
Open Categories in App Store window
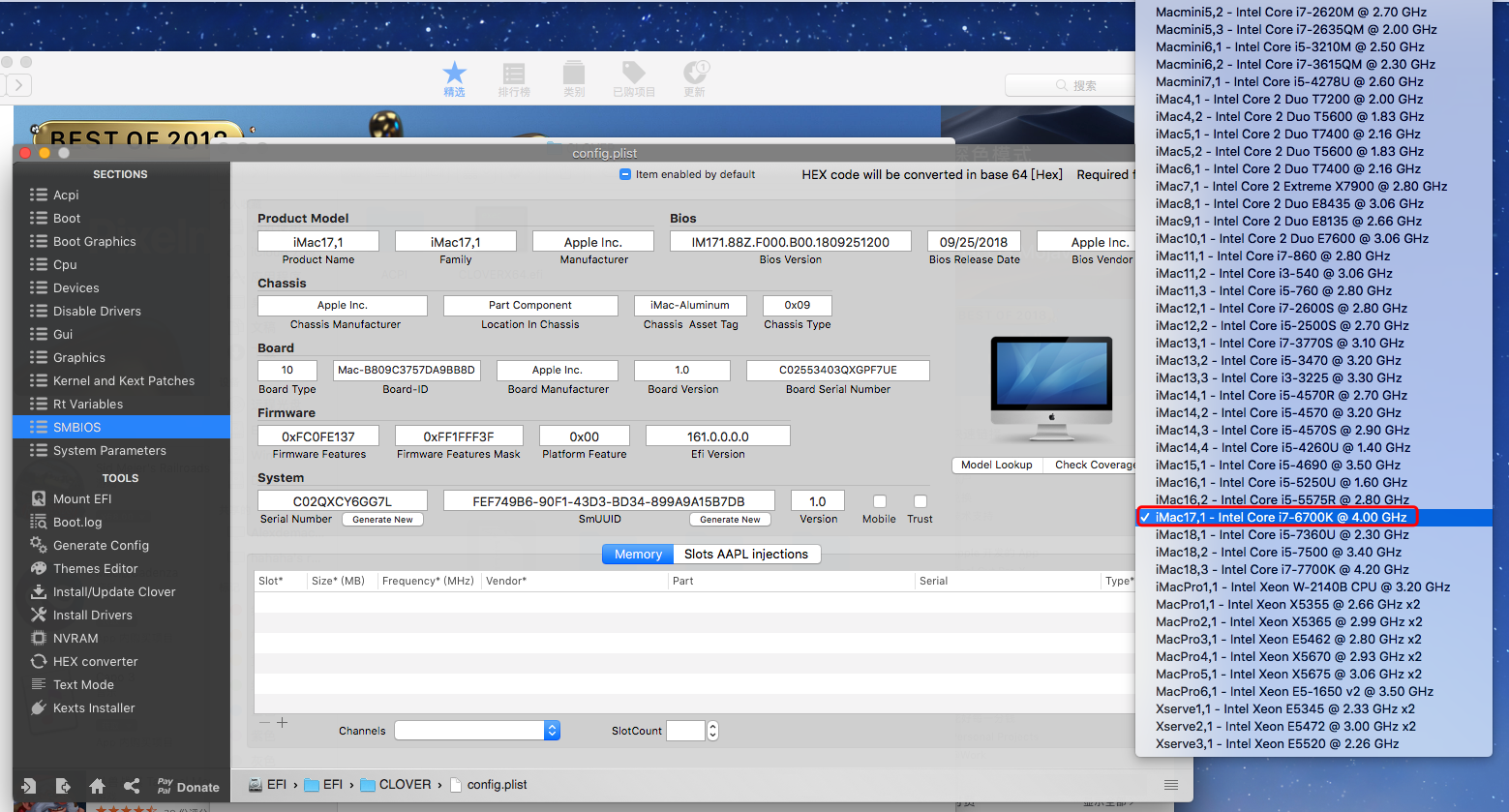(x=574, y=79)
